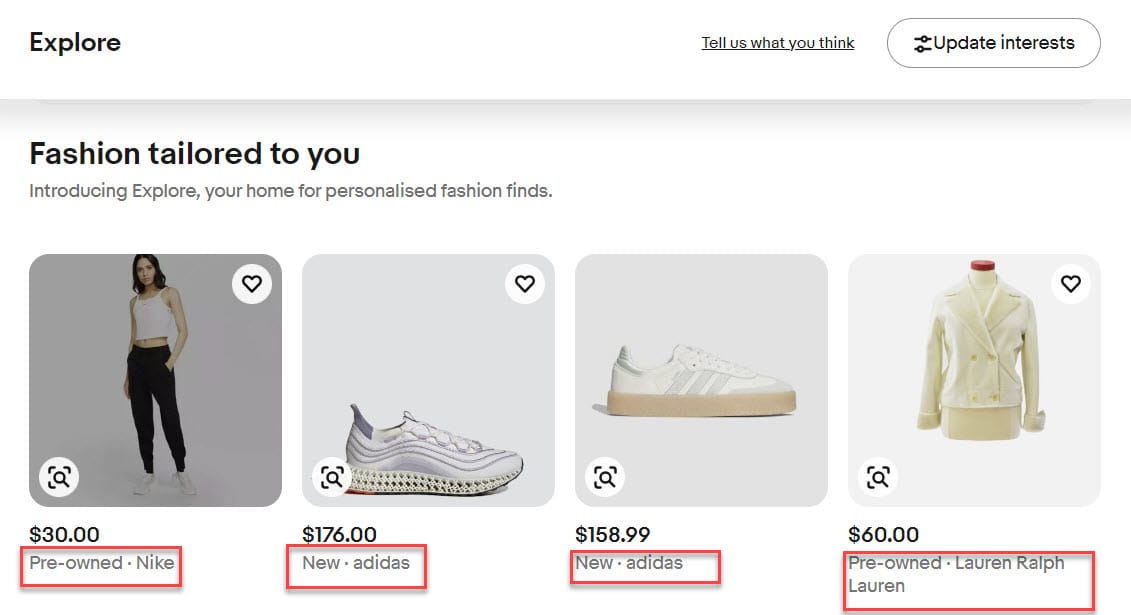
Task: Click Pre-owned · Lauren Ralph Lauren label
Action: [955, 574]
